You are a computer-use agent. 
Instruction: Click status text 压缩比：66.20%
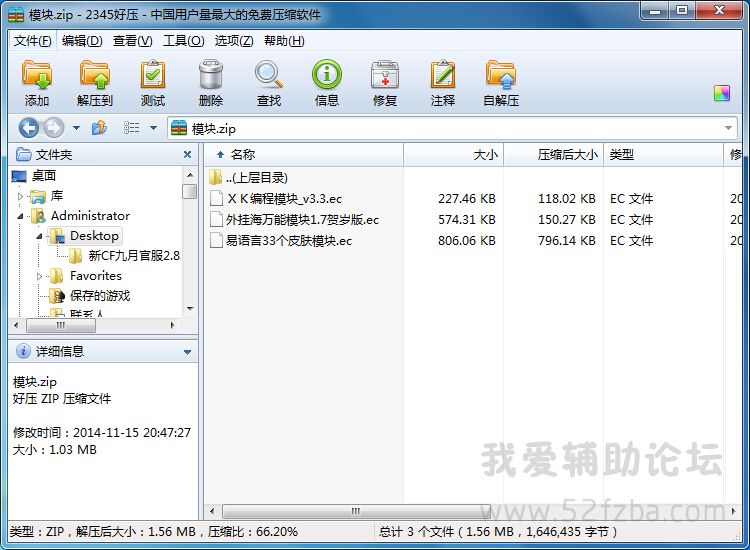click(x=253, y=532)
